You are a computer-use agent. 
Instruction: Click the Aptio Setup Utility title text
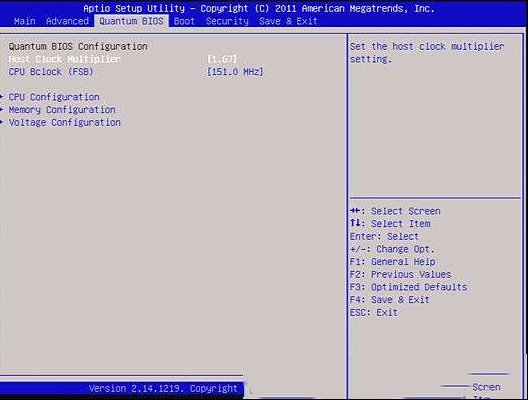point(259,8)
